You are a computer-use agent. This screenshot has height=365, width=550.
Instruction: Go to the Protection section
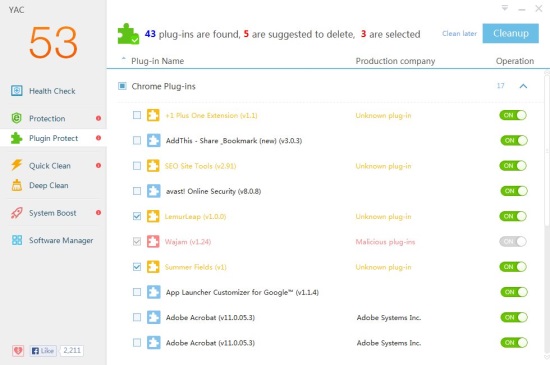point(47,119)
